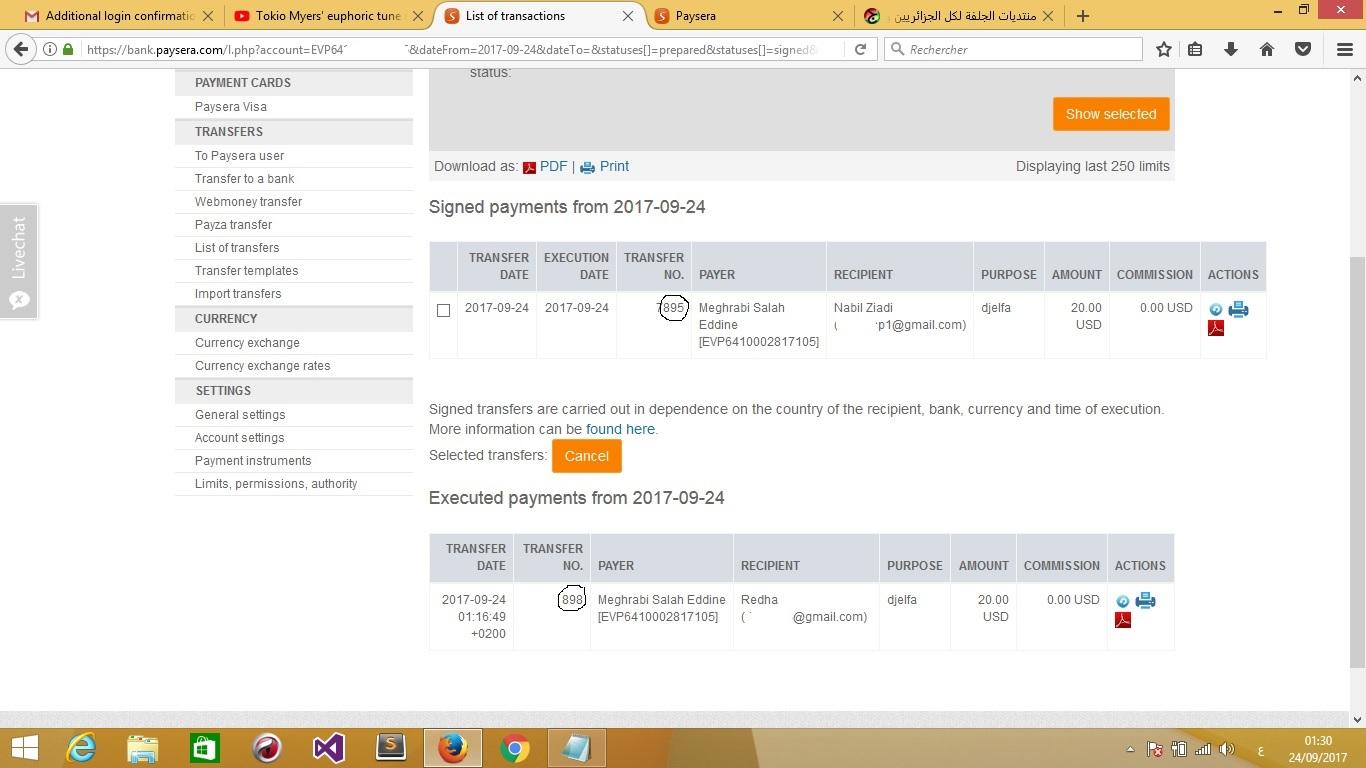Follow the 'found here' link
Screen dimensions: 1366x768
[620, 429]
